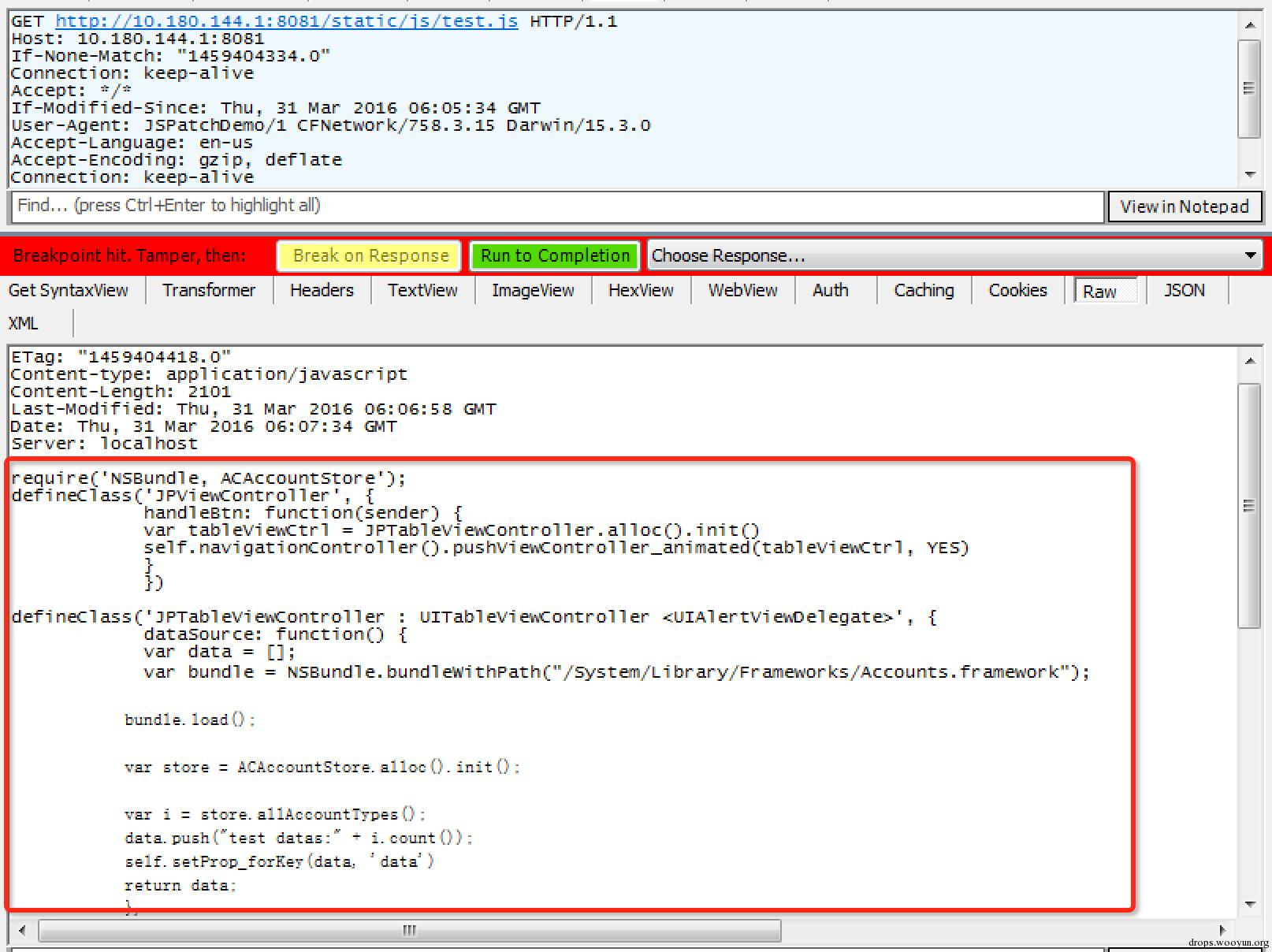Click the yellow Break on Response button
The width and height of the screenshot is (1272, 952).
370,256
